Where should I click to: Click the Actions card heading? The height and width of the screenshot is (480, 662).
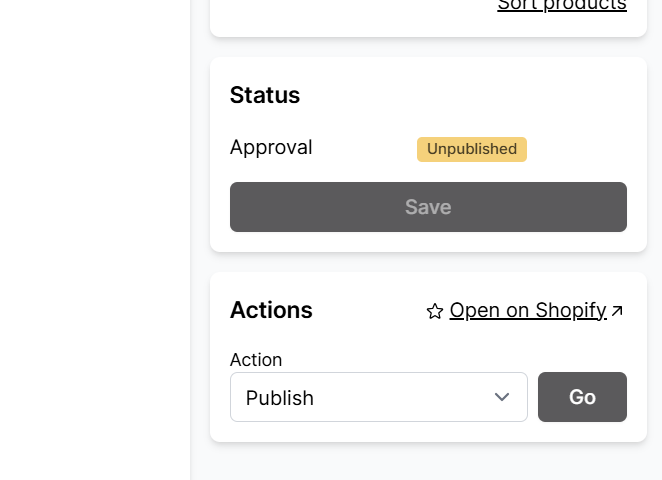[271, 310]
